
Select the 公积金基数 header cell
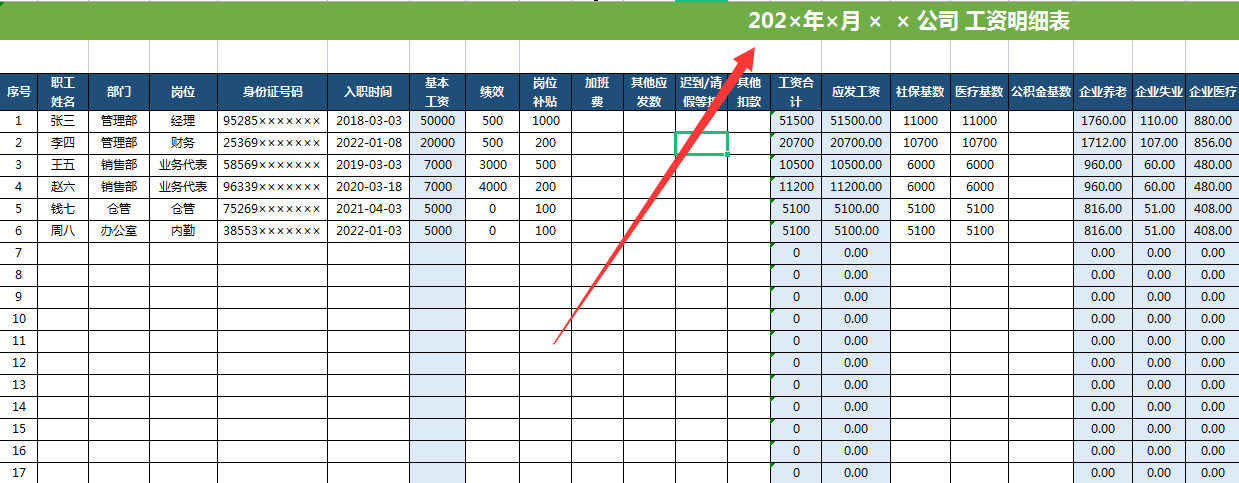coord(1041,92)
